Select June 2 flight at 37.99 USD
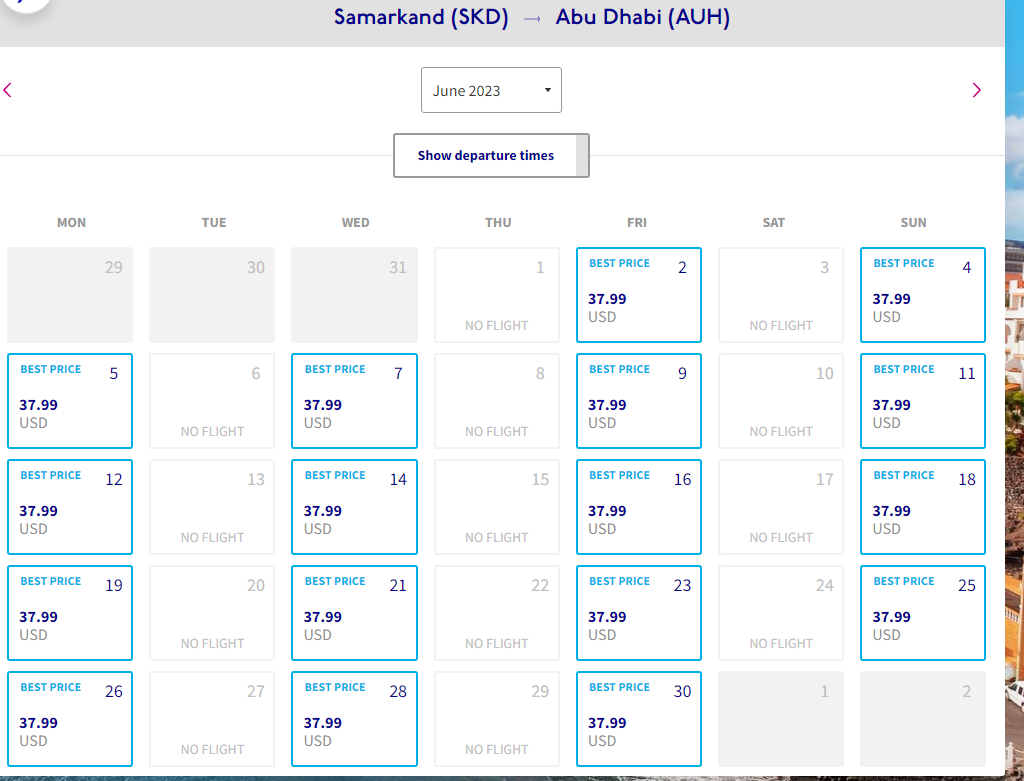The width and height of the screenshot is (1024, 781). click(x=638, y=295)
